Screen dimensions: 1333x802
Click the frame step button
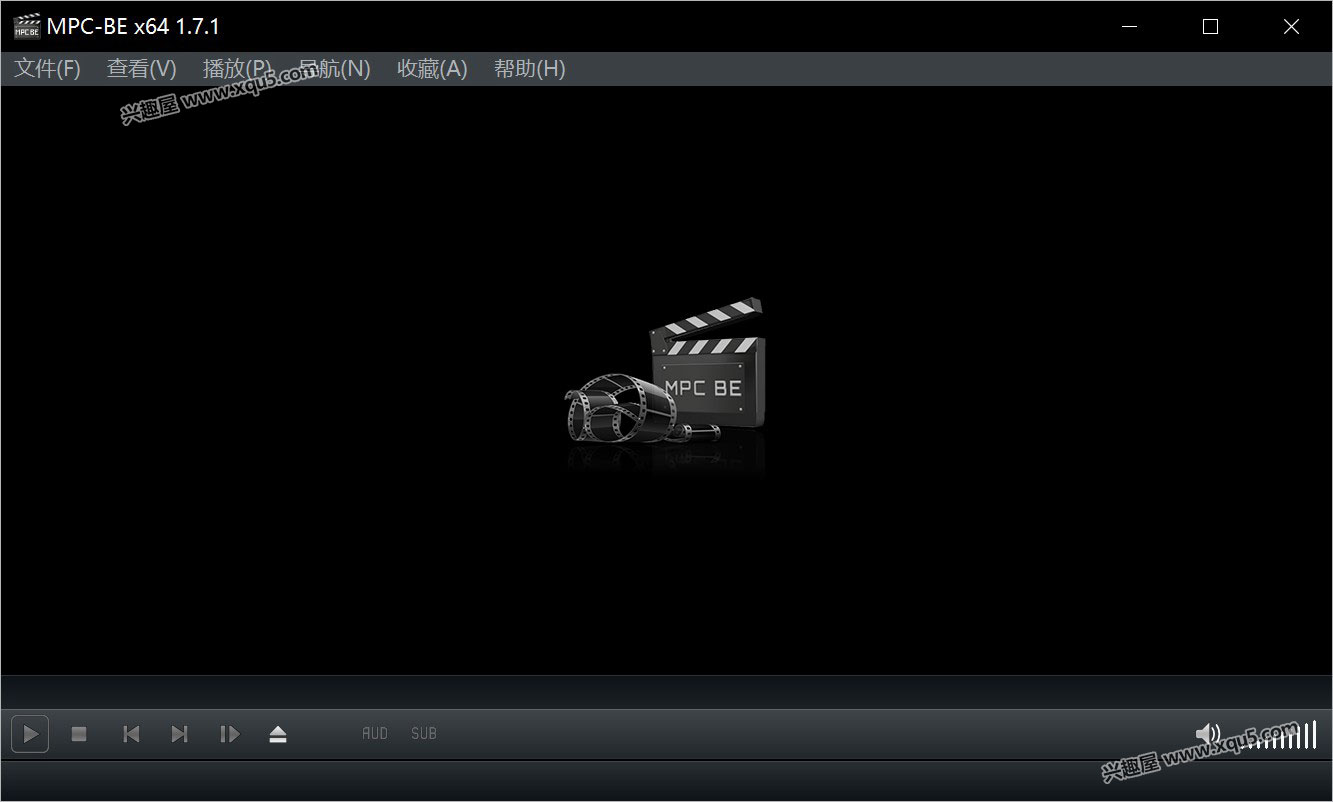coord(229,734)
